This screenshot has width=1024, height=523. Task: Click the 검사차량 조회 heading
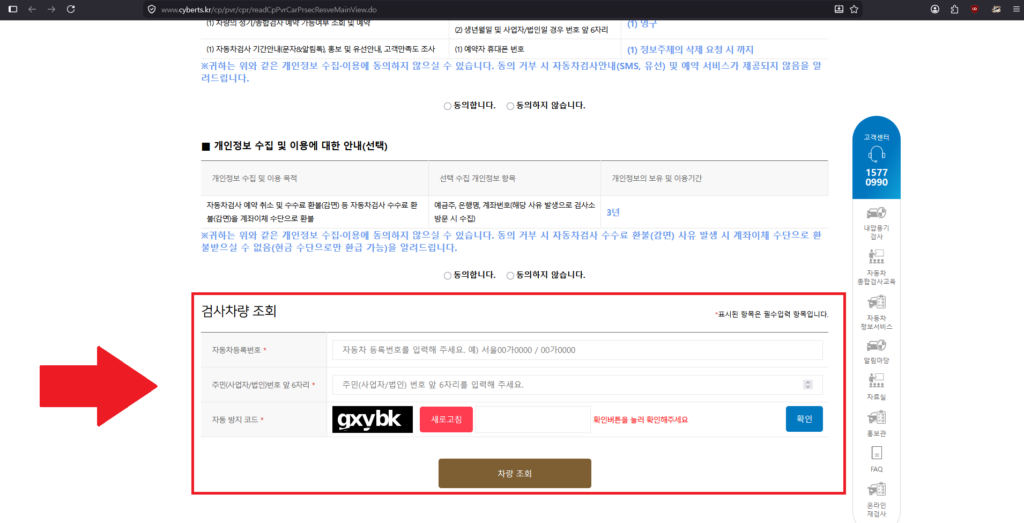pos(239,311)
